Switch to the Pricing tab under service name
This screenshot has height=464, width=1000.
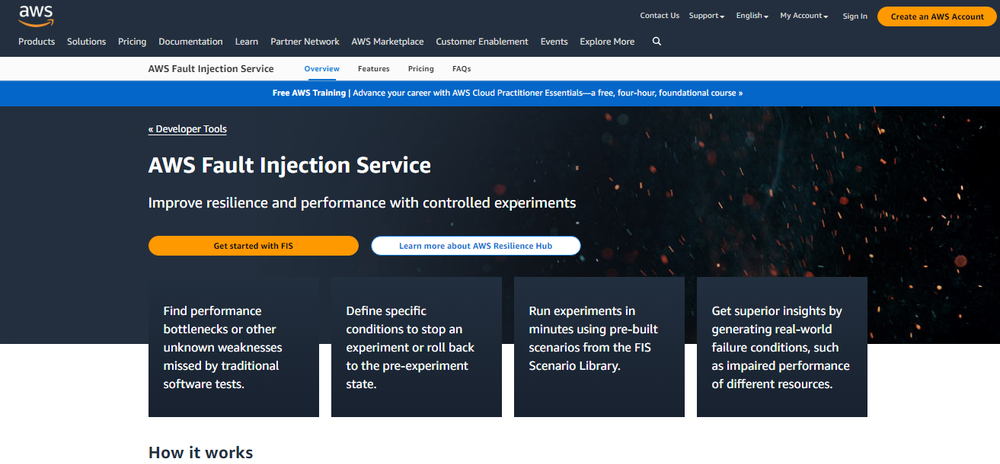tap(421, 69)
